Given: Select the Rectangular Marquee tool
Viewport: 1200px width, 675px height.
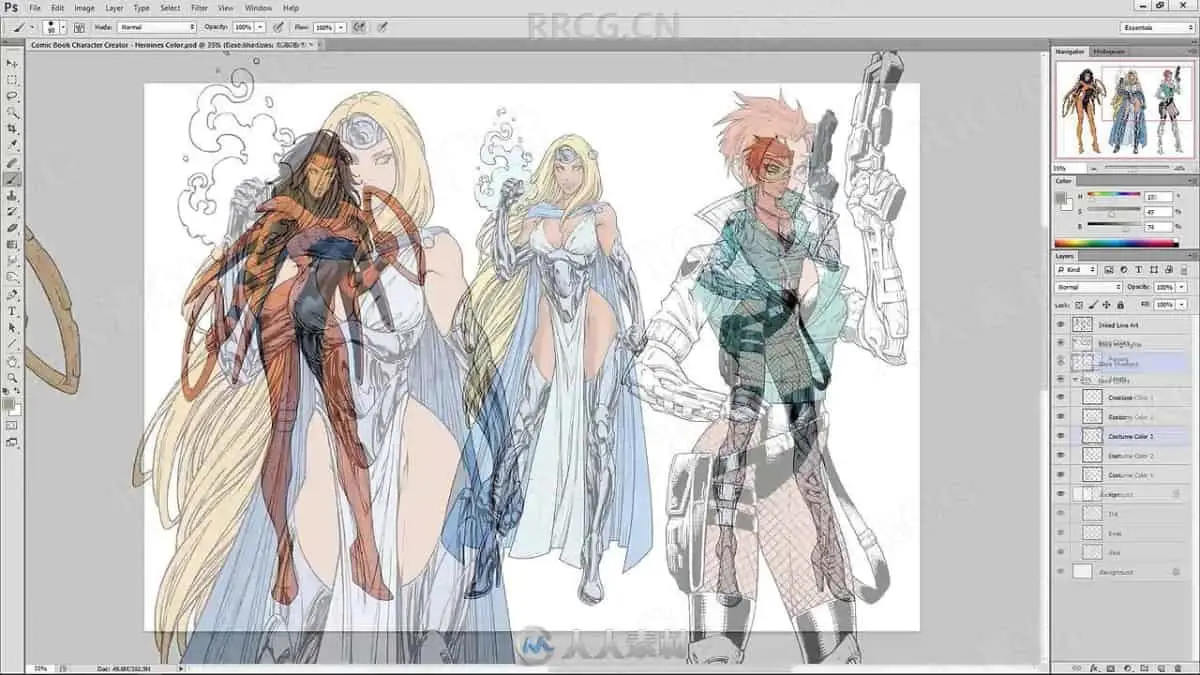Looking at the screenshot, I should coord(12,79).
